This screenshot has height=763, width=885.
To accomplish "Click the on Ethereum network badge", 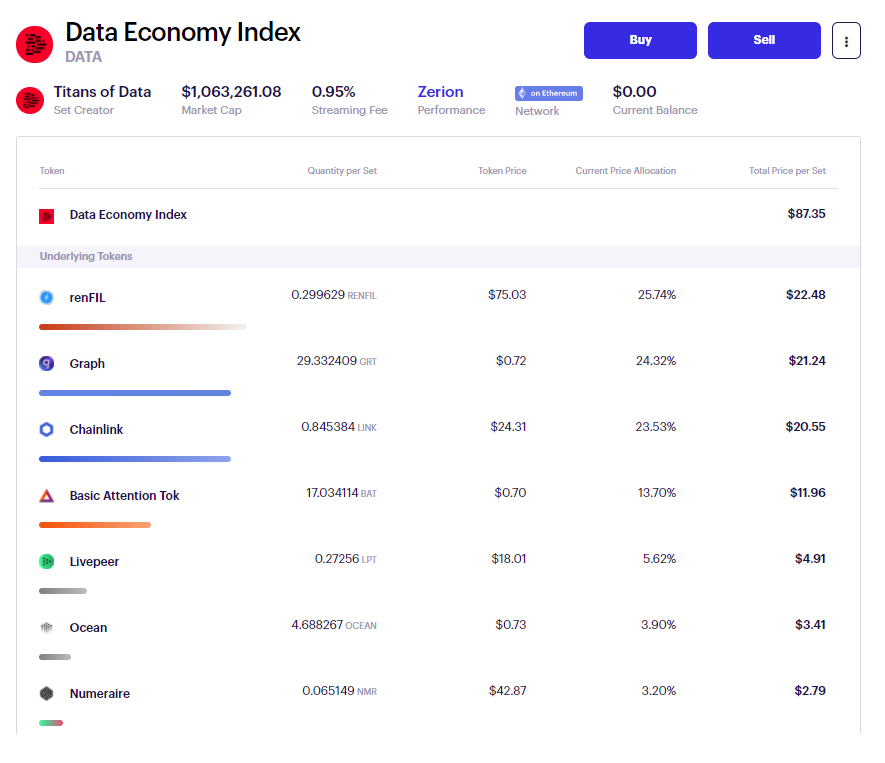I will [548, 93].
